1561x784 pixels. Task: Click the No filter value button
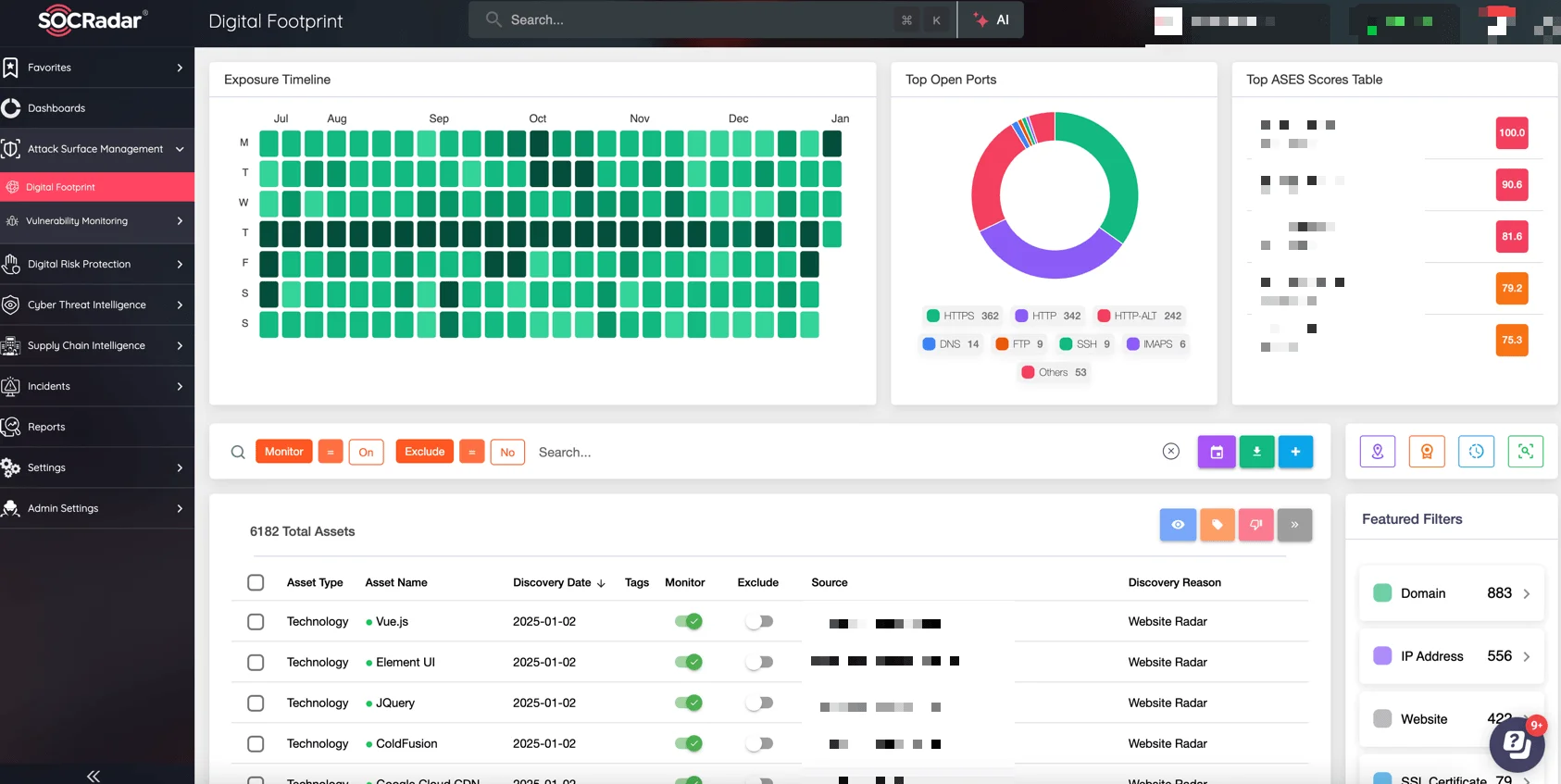pos(507,452)
